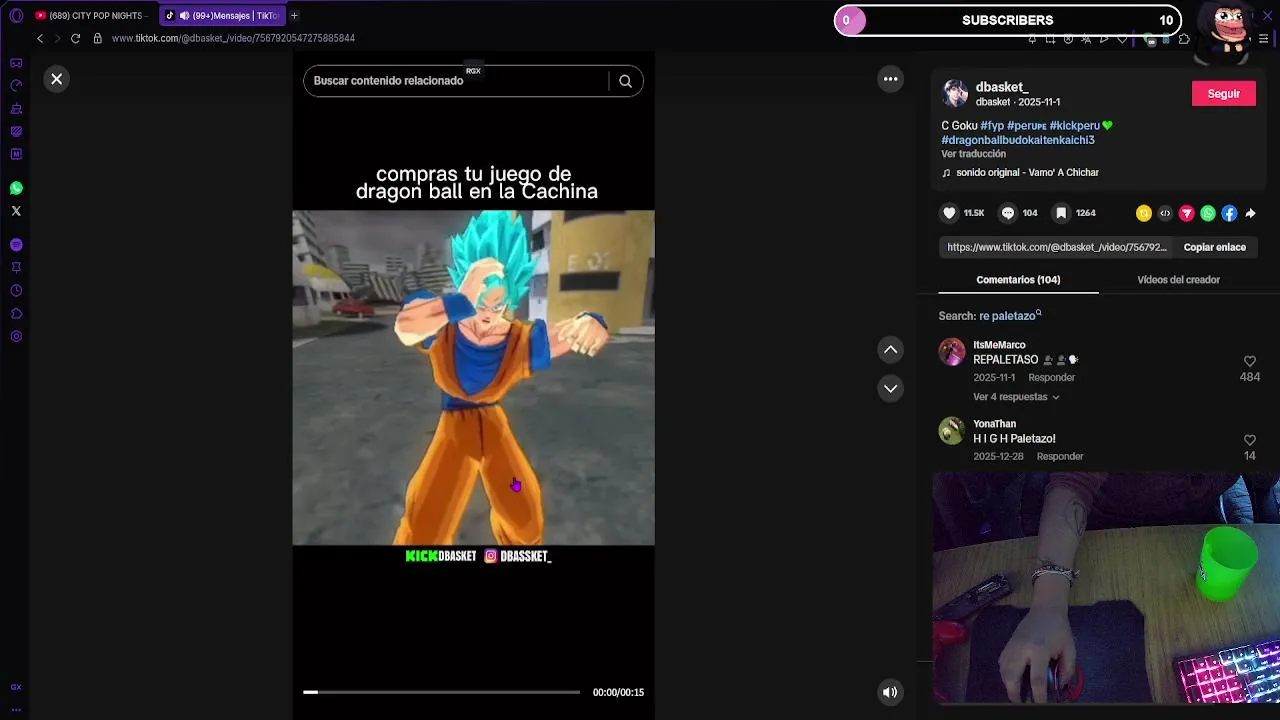Screen dimensions: 1280x720
Task: Open browser settings hexagon icon
Action: click(x=16, y=336)
